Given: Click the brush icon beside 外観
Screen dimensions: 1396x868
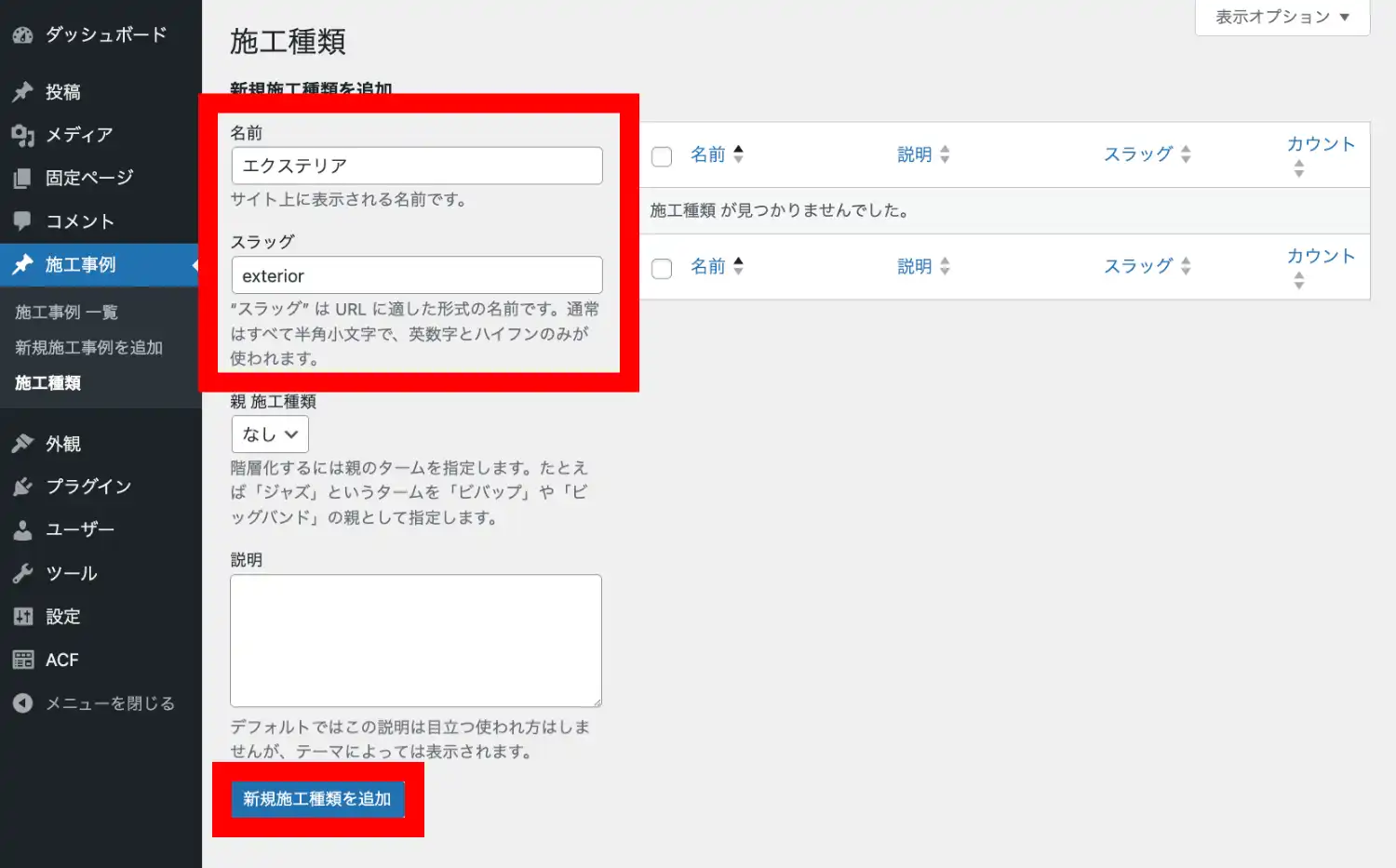Looking at the screenshot, I should (x=22, y=444).
